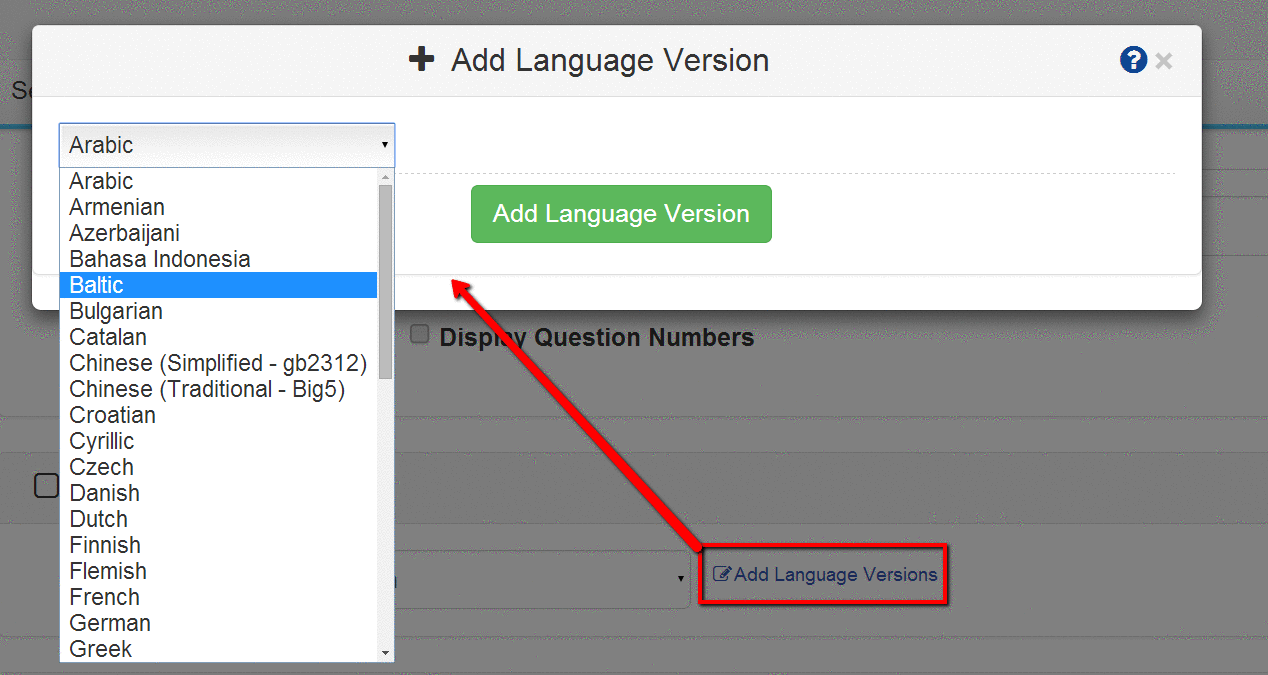Select French in the language list

pyautogui.click(x=105, y=597)
